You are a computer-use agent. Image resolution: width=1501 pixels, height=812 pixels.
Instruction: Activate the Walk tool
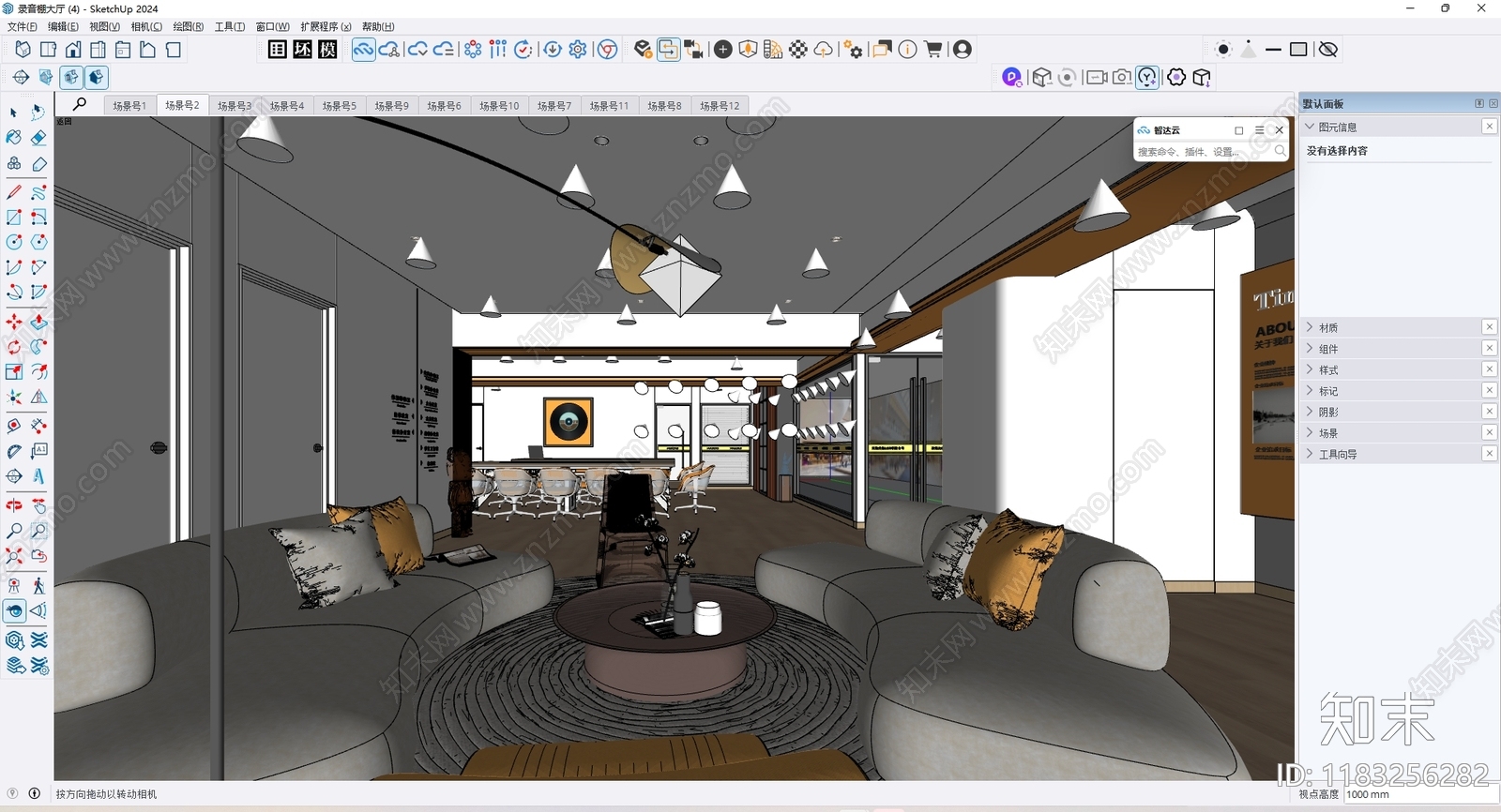click(x=38, y=586)
